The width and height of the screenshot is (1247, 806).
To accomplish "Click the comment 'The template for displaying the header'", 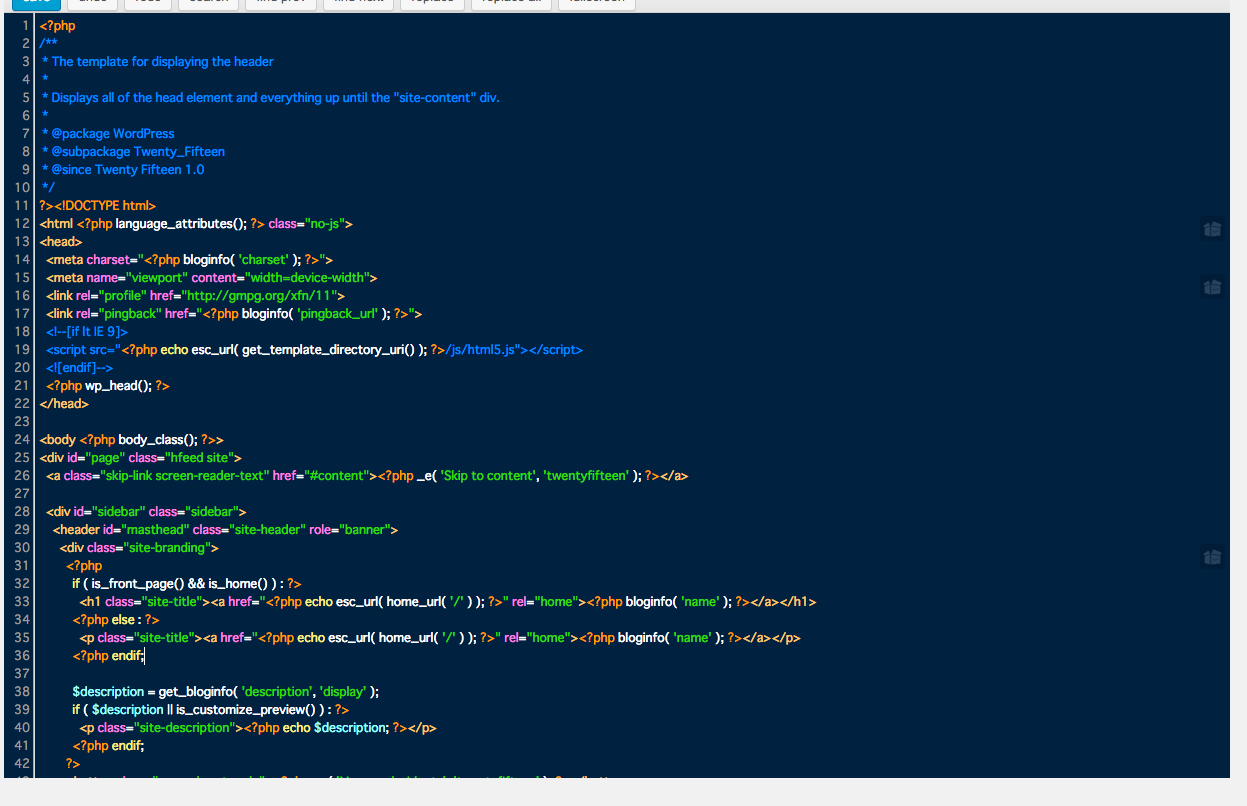I will [162, 61].
